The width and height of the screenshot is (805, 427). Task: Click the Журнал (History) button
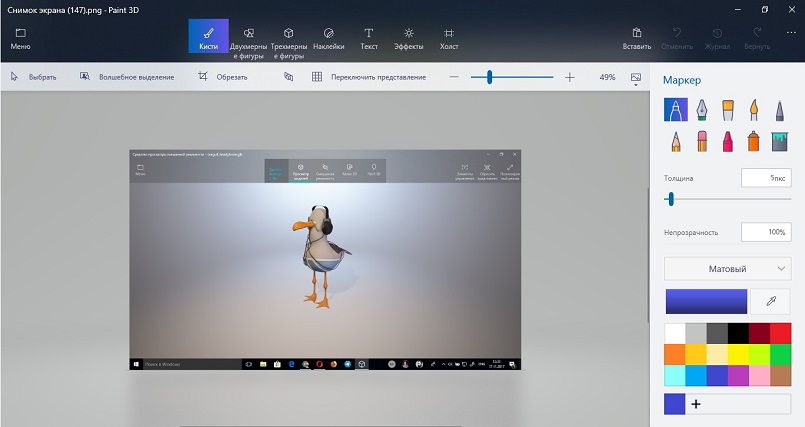pos(717,39)
